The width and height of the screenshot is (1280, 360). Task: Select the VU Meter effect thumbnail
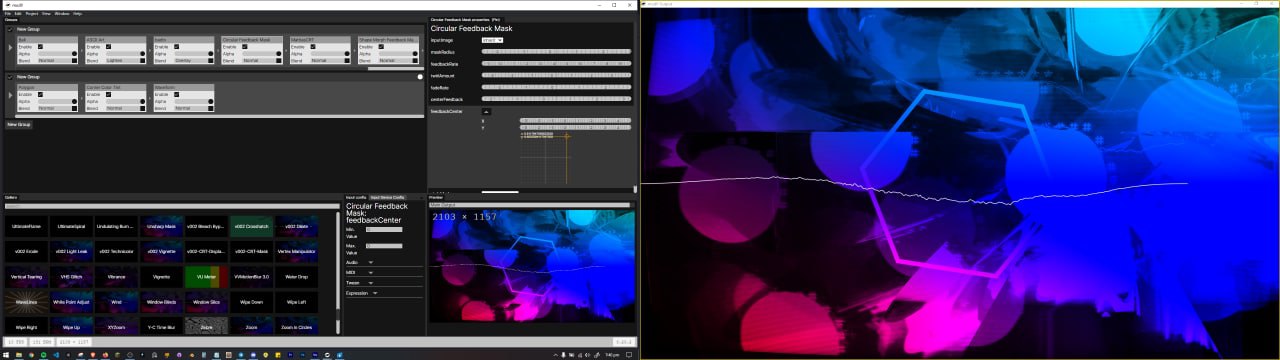[x=207, y=276]
